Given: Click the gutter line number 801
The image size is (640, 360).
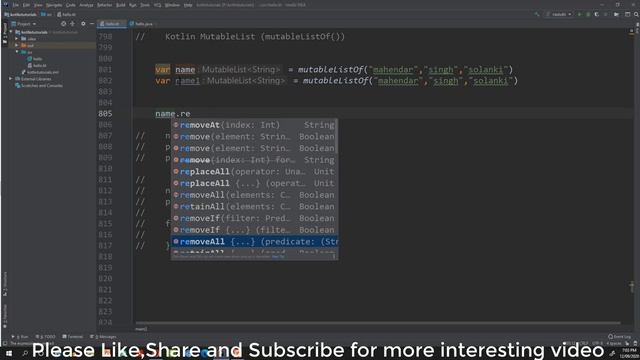Looking at the screenshot, I should click(x=105, y=70).
